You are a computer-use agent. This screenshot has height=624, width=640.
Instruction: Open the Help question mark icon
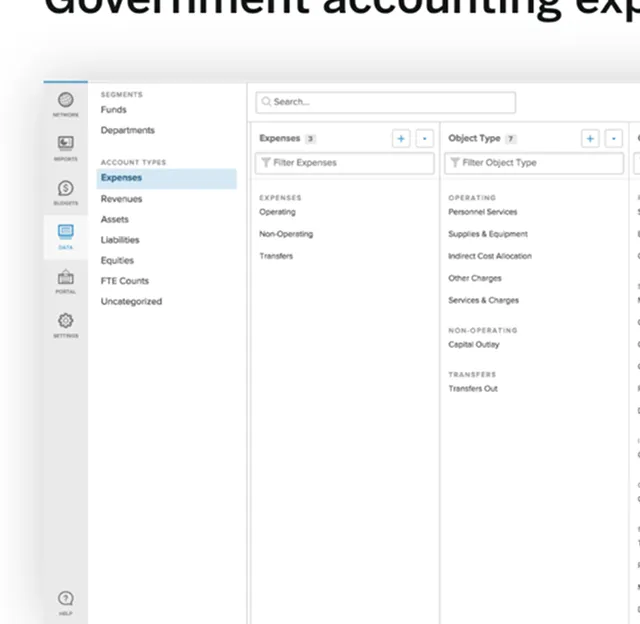[66, 598]
